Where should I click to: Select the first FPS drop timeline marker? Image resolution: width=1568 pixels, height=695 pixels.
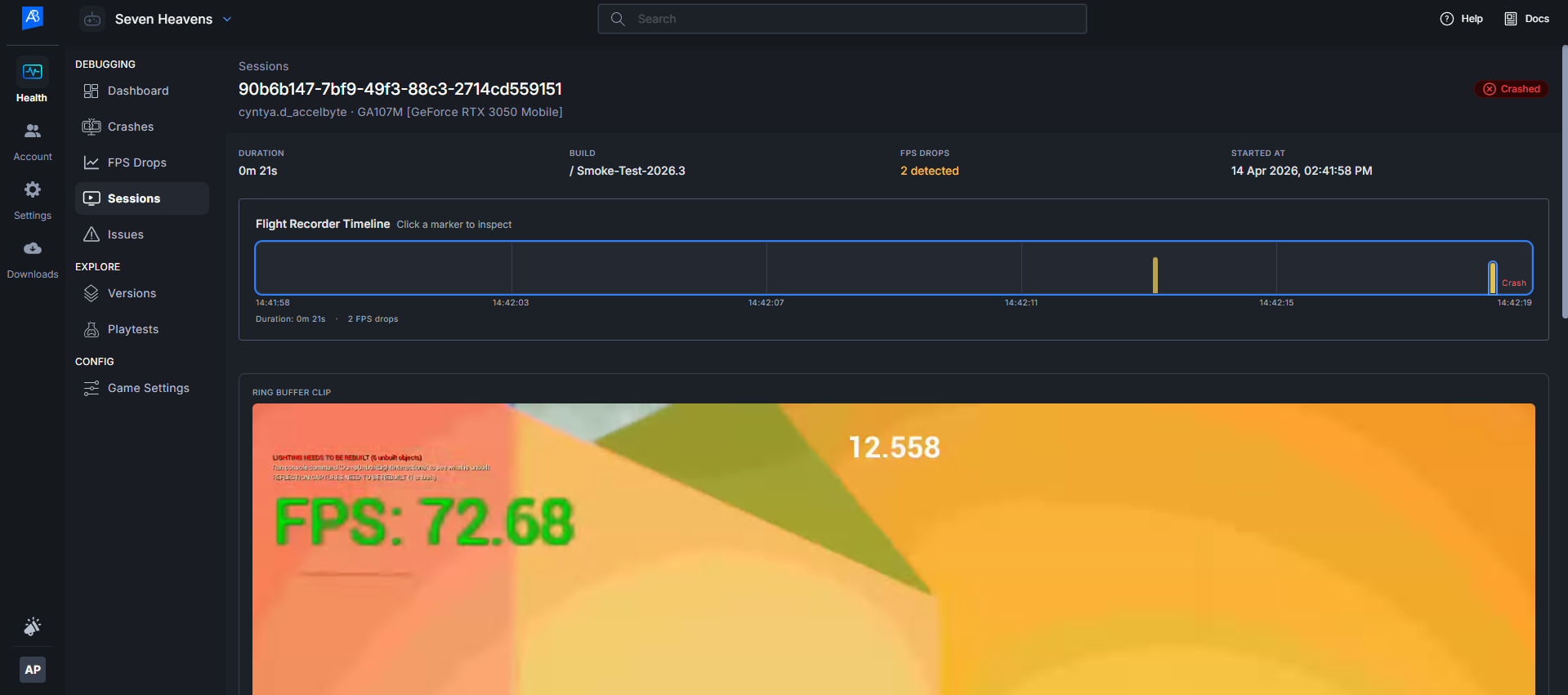(x=1155, y=275)
